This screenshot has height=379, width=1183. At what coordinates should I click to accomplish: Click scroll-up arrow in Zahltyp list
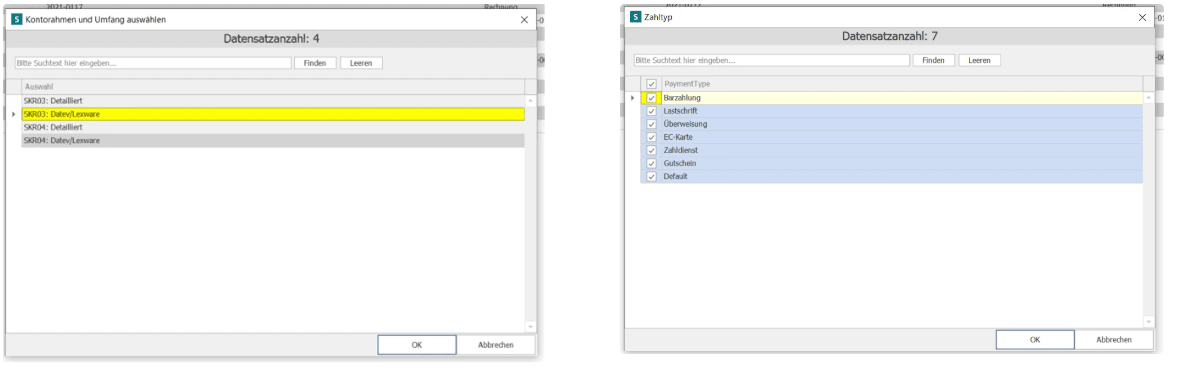tap(1148, 97)
